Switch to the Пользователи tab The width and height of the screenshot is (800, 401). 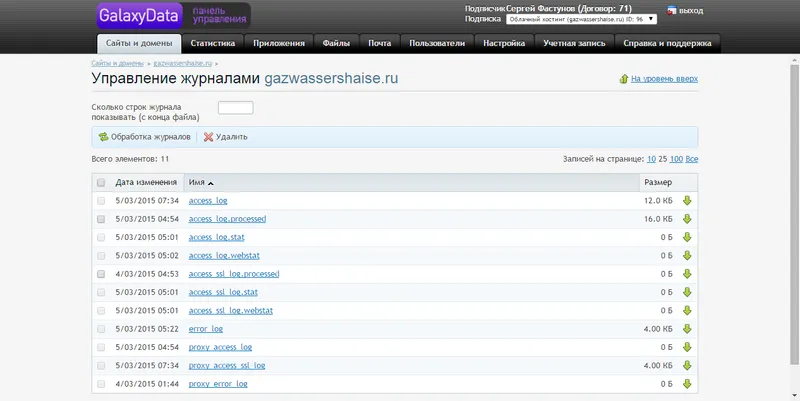[437, 43]
